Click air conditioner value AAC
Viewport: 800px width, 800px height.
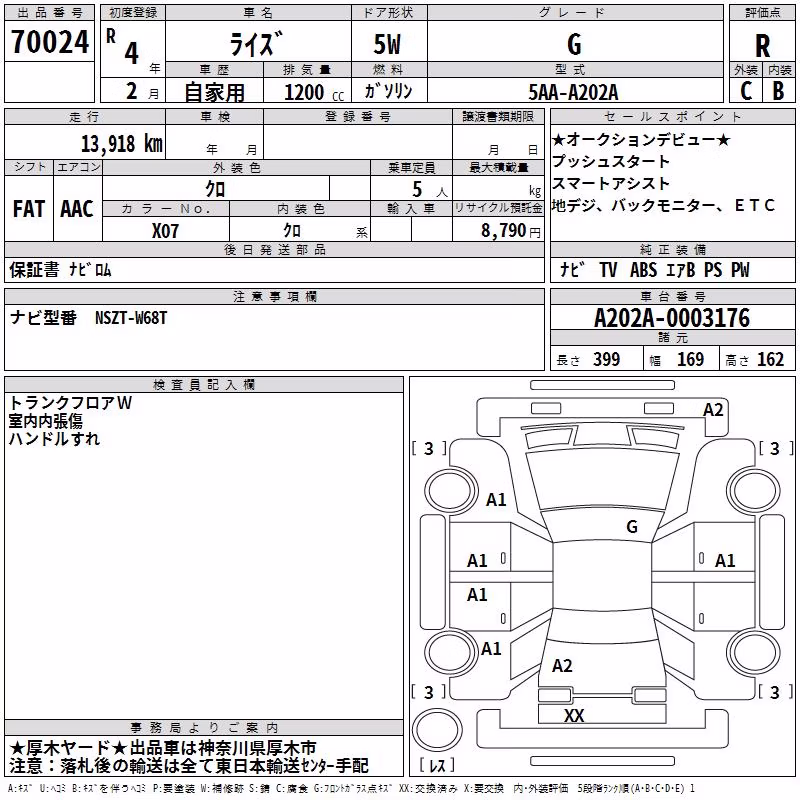[x=77, y=209]
